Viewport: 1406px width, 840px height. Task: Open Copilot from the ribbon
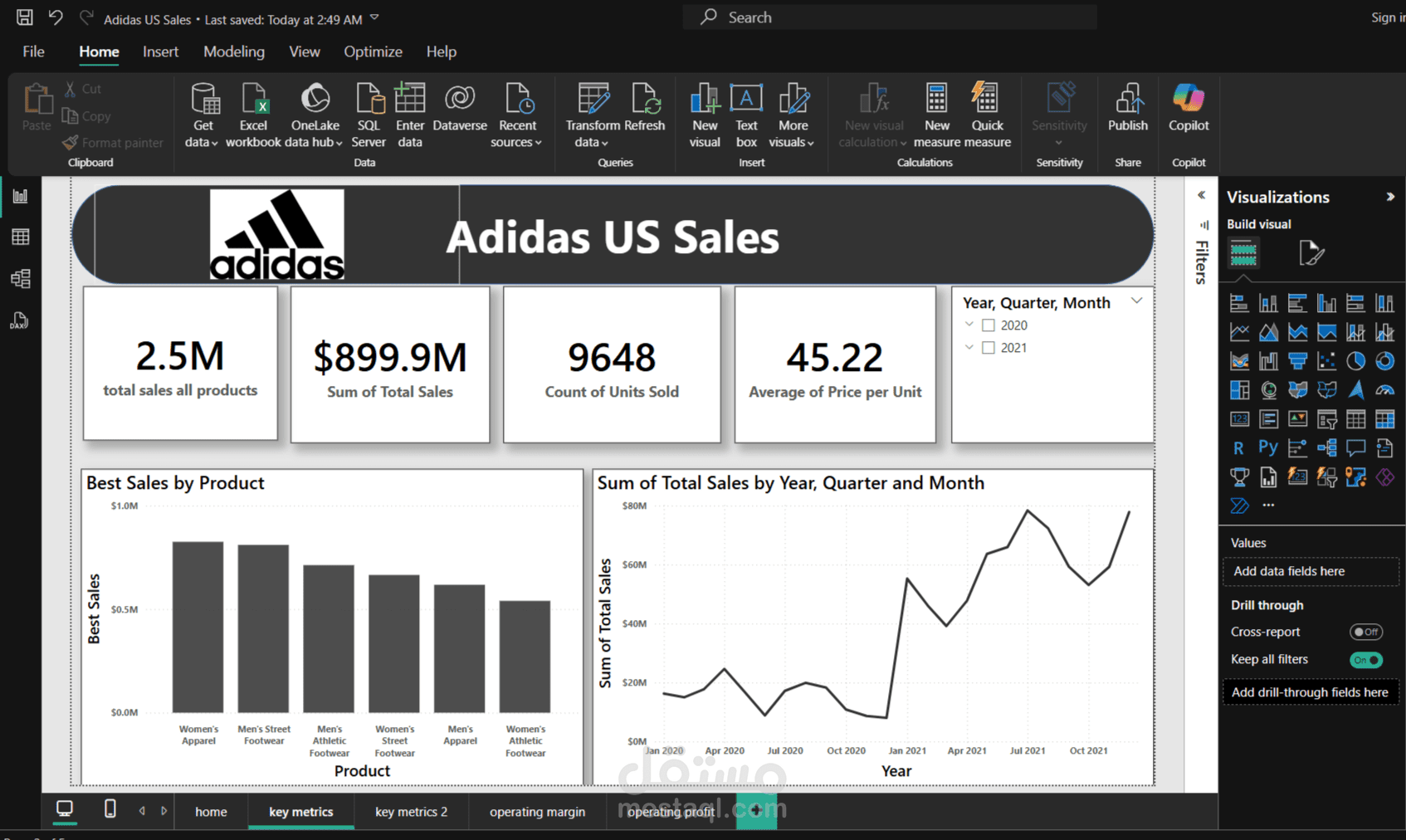pos(1189,109)
